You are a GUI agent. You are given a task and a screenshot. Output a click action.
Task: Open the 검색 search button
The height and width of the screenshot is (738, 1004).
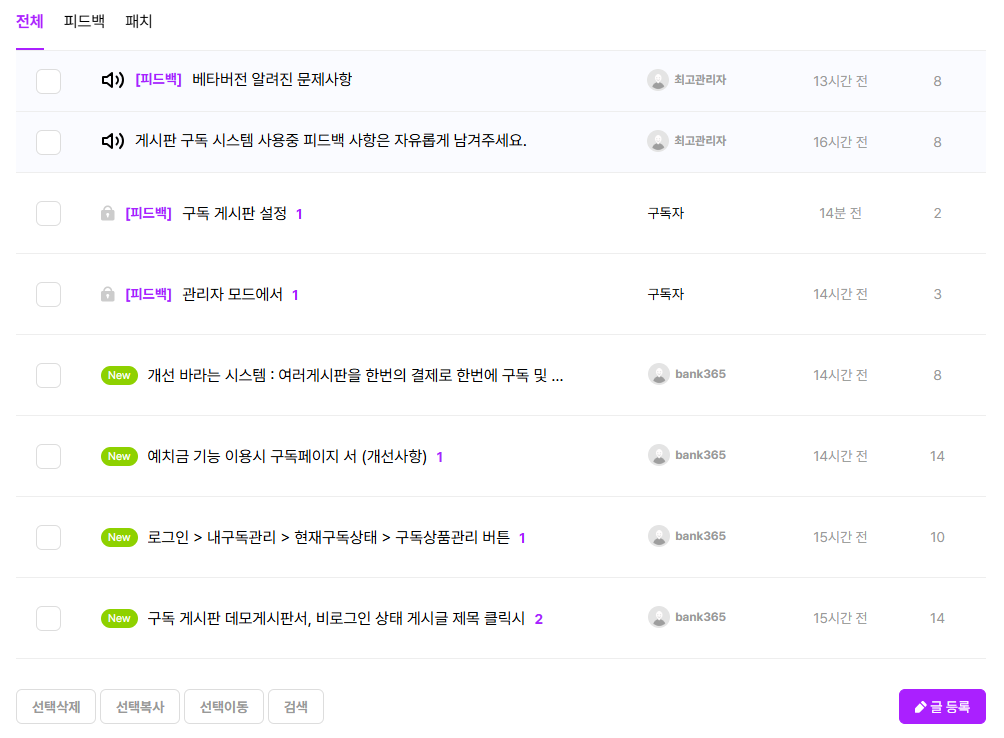click(295, 707)
